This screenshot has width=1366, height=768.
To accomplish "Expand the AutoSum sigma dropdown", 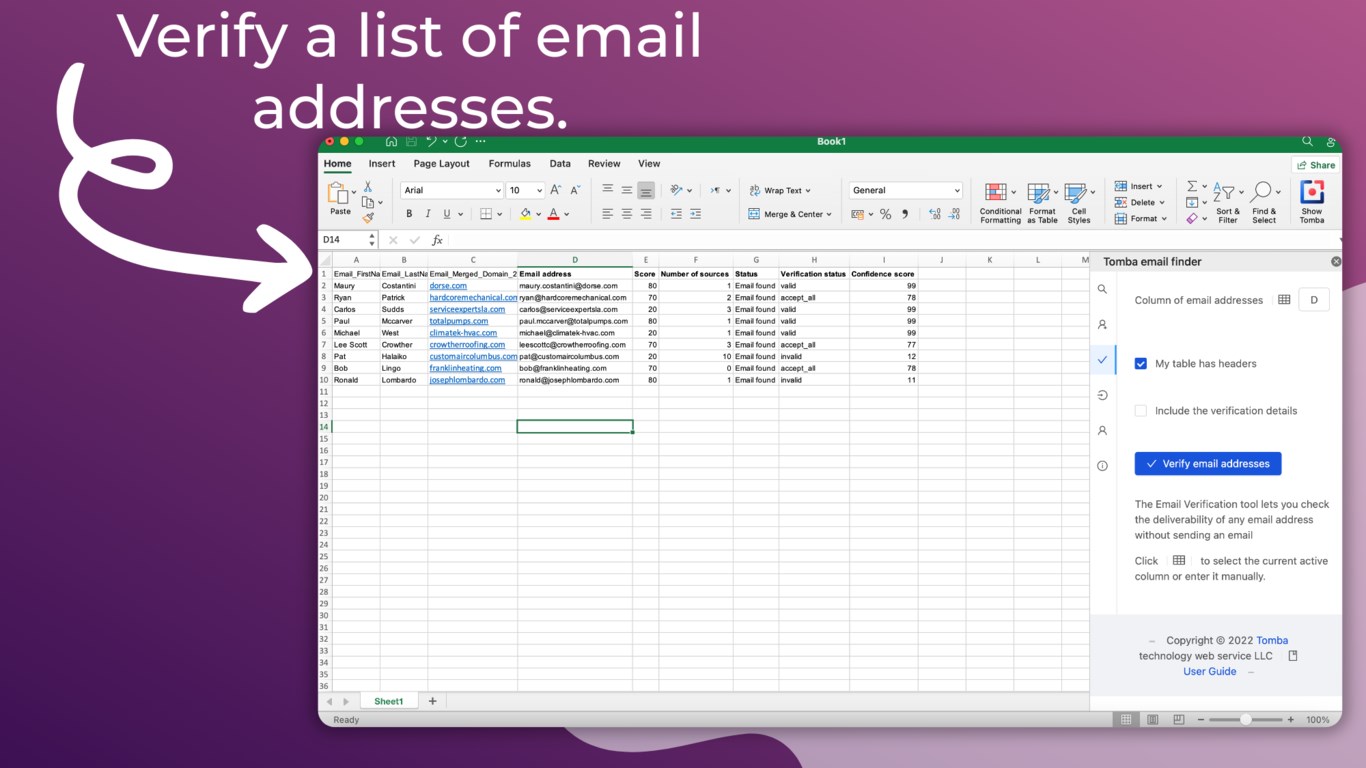I will click(1204, 187).
